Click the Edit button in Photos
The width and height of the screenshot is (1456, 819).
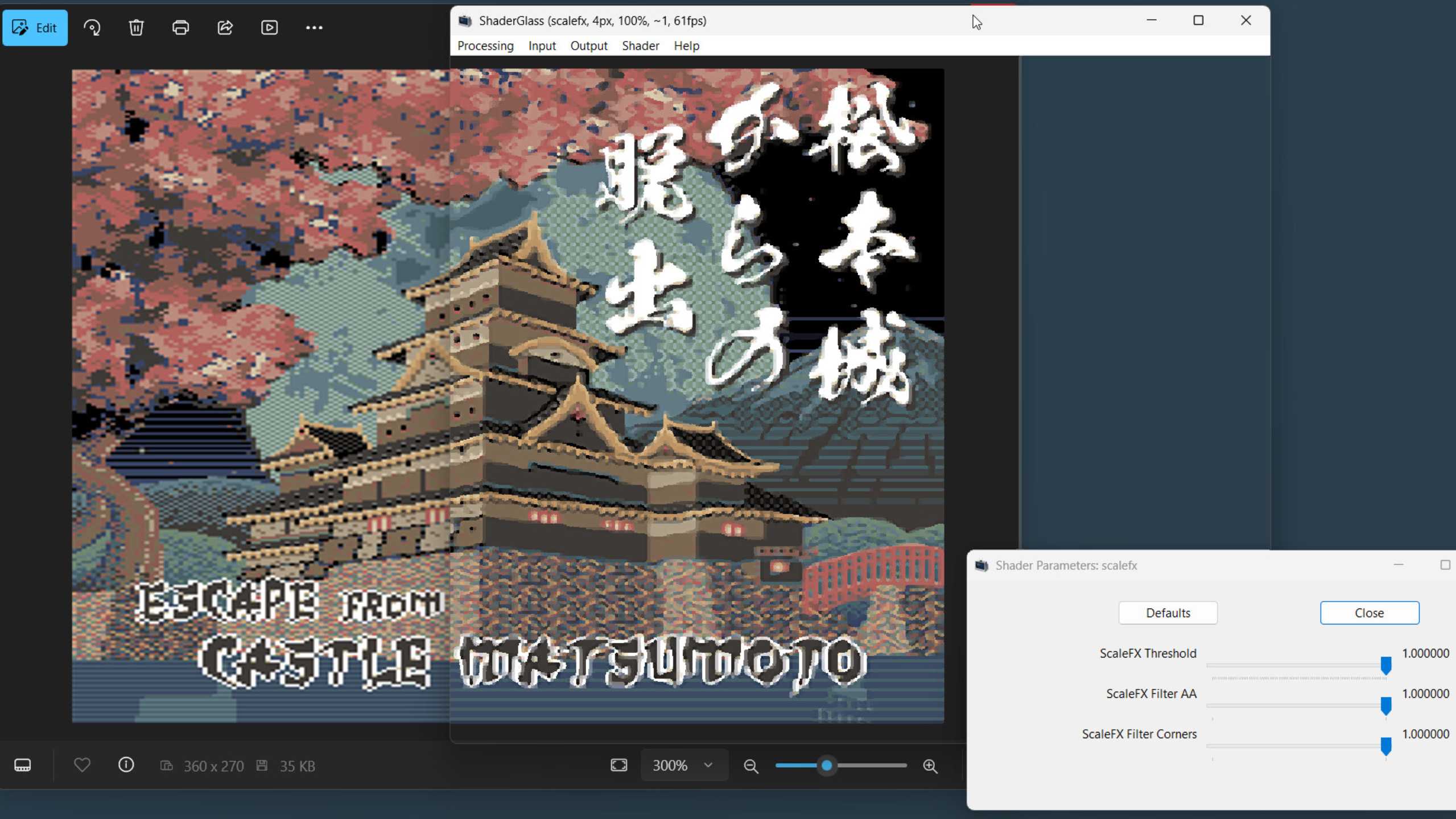tap(35, 27)
